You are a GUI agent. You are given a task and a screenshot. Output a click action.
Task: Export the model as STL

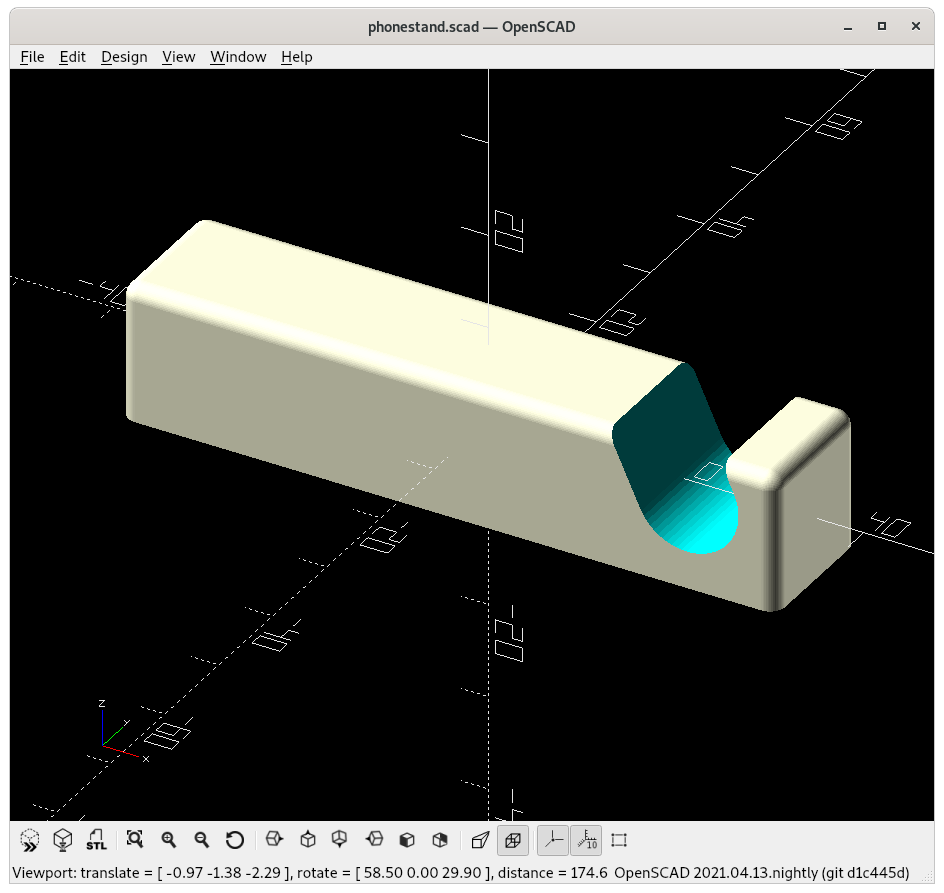pos(96,840)
